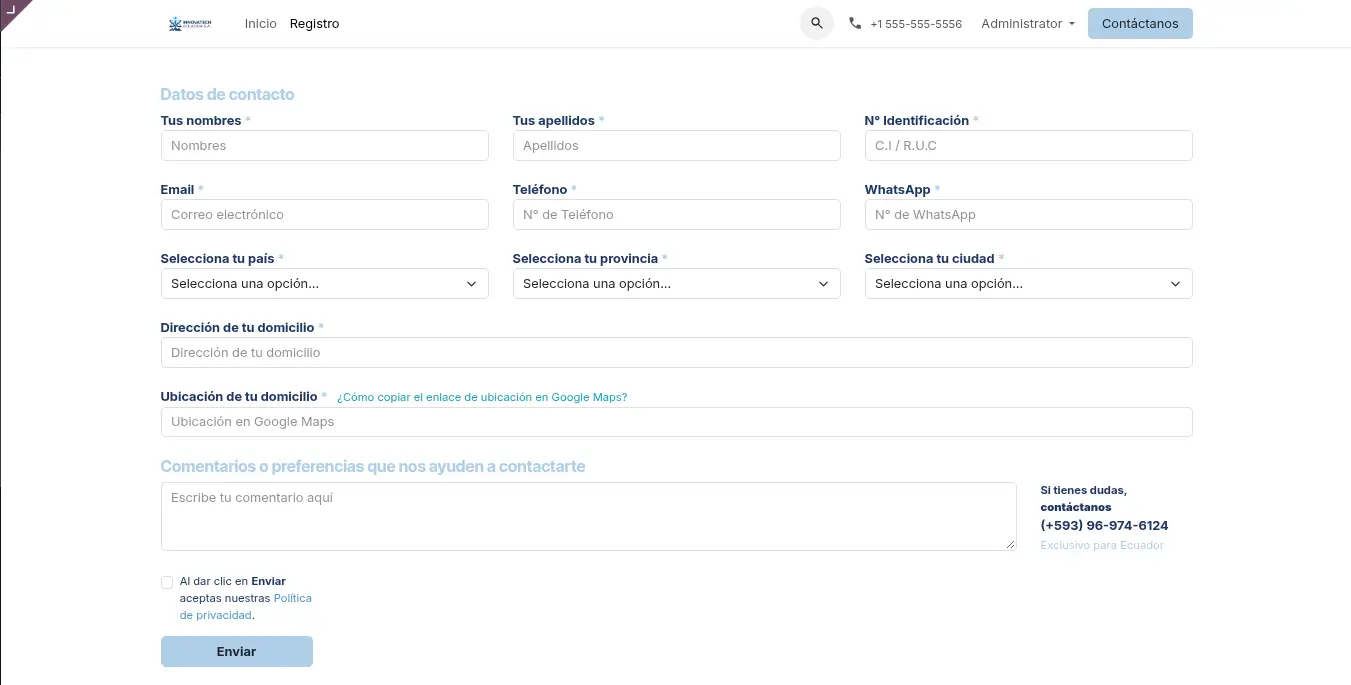The image size is (1351, 685).
Task: Open the Google Maps location help link
Action: coord(482,397)
